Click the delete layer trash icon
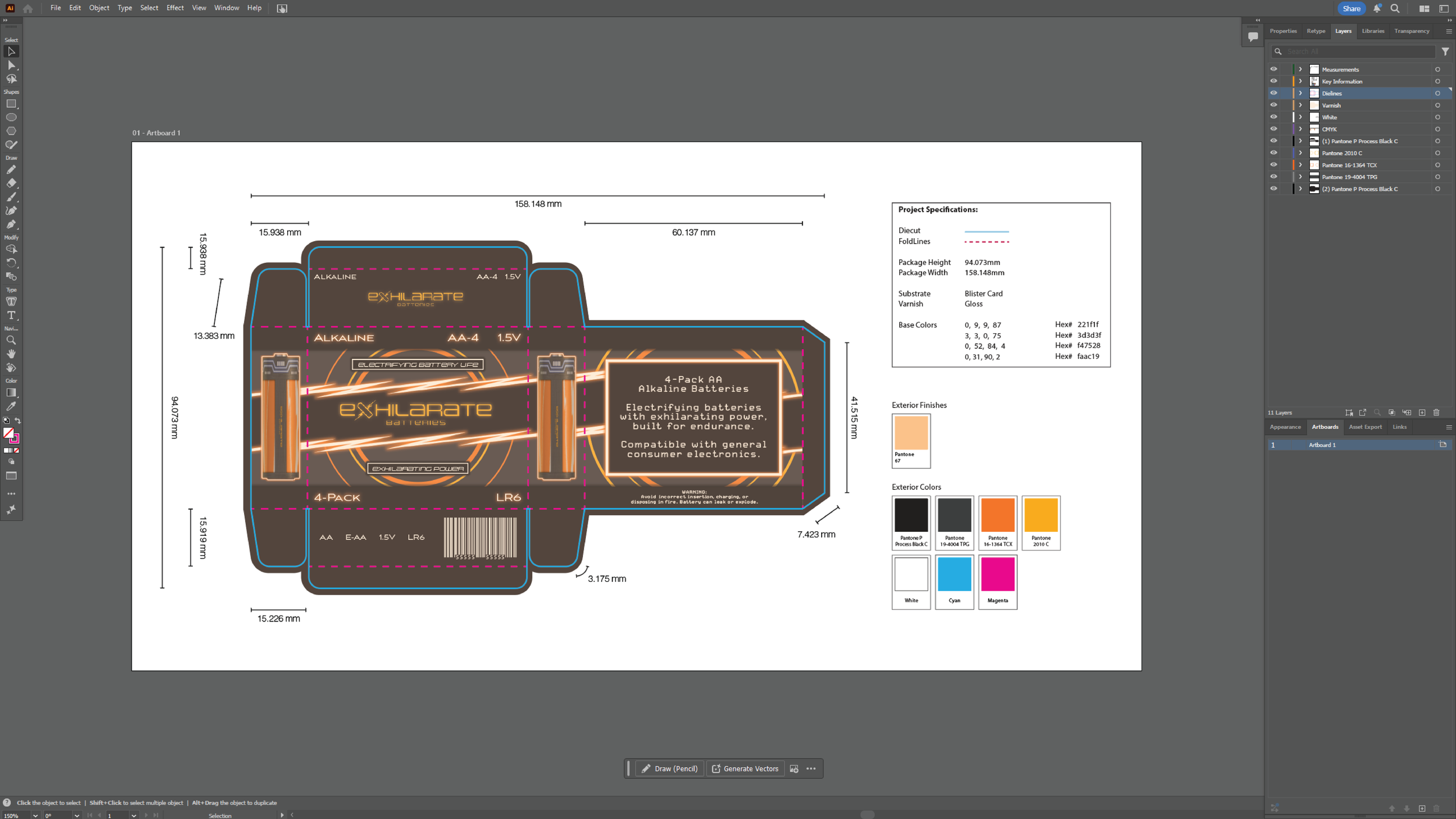This screenshot has width=1456, height=819. click(x=1436, y=412)
